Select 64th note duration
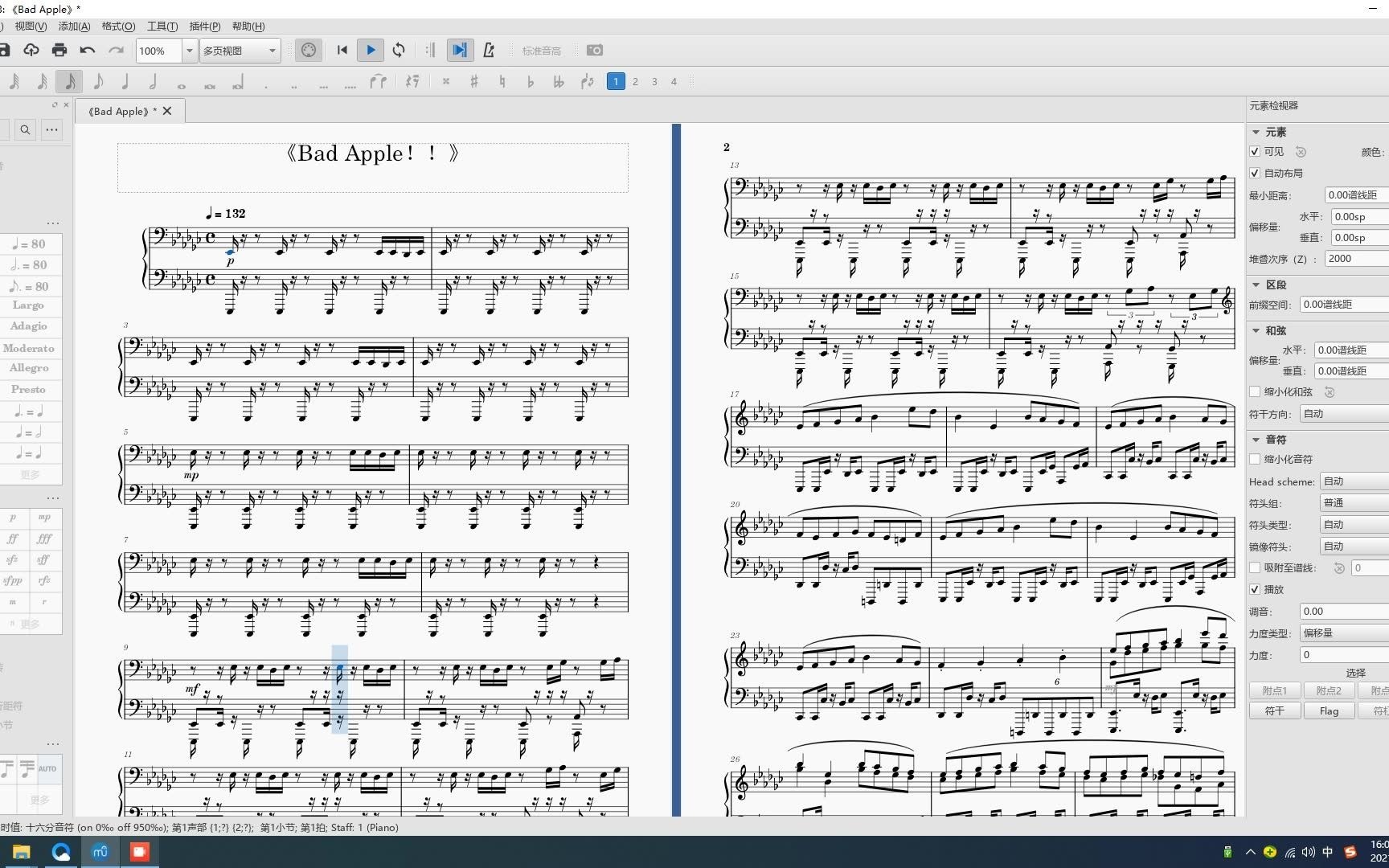The height and width of the screenshot is (868, 1389). coord(14,81)
